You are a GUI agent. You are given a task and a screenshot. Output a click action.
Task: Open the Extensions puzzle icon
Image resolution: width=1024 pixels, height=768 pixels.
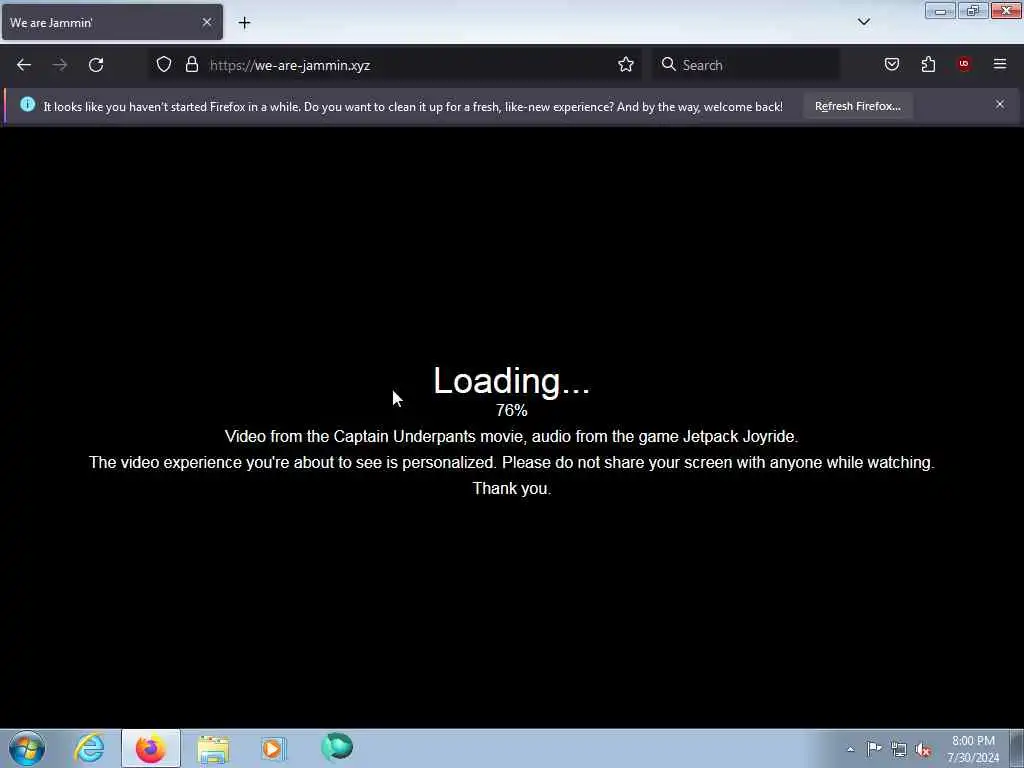pos(928,65)
